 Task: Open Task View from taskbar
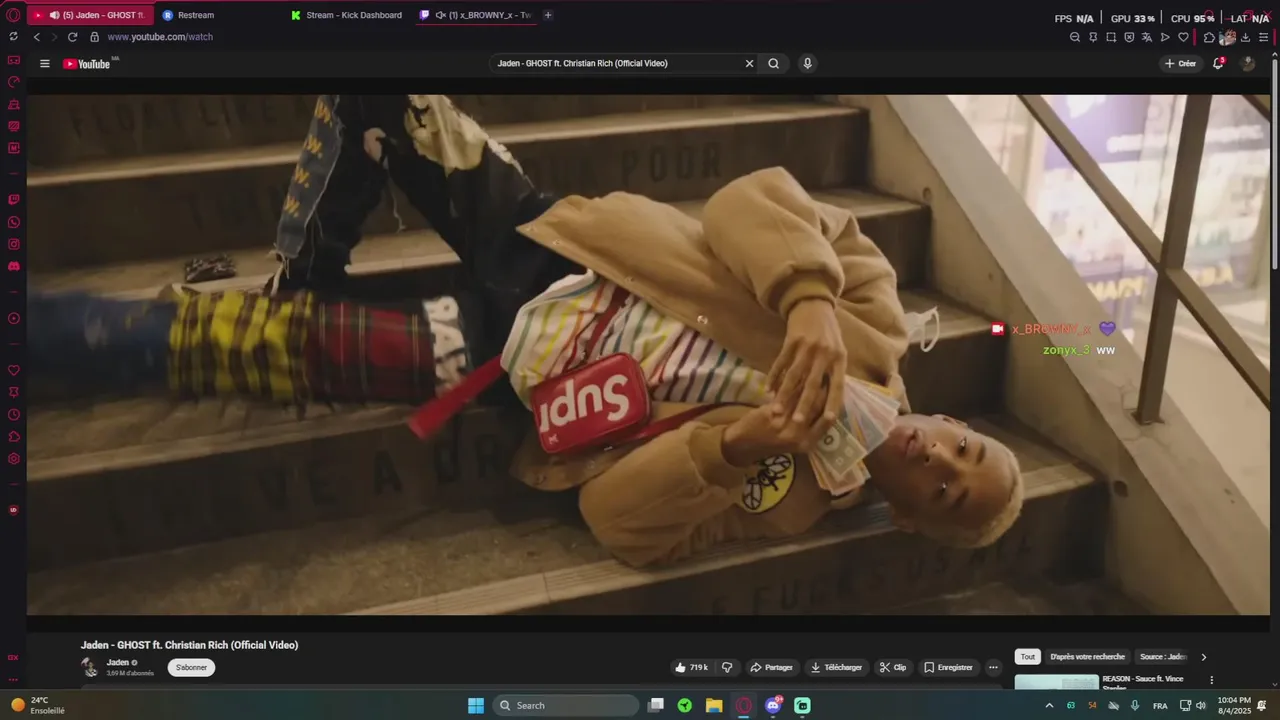click(655, 705)
